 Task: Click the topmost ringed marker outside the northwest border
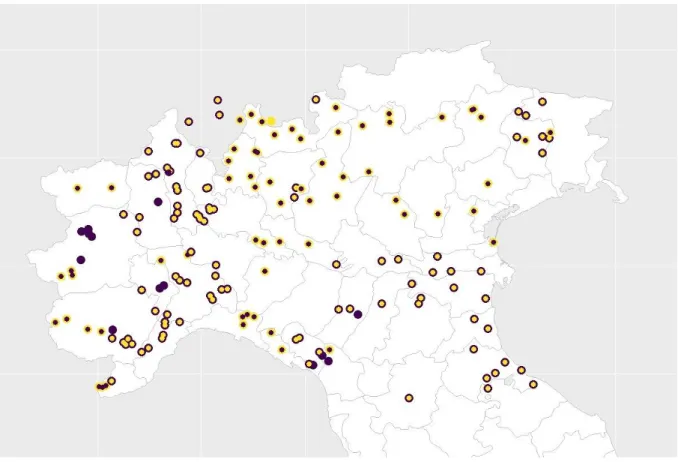[x=217, y=100]
